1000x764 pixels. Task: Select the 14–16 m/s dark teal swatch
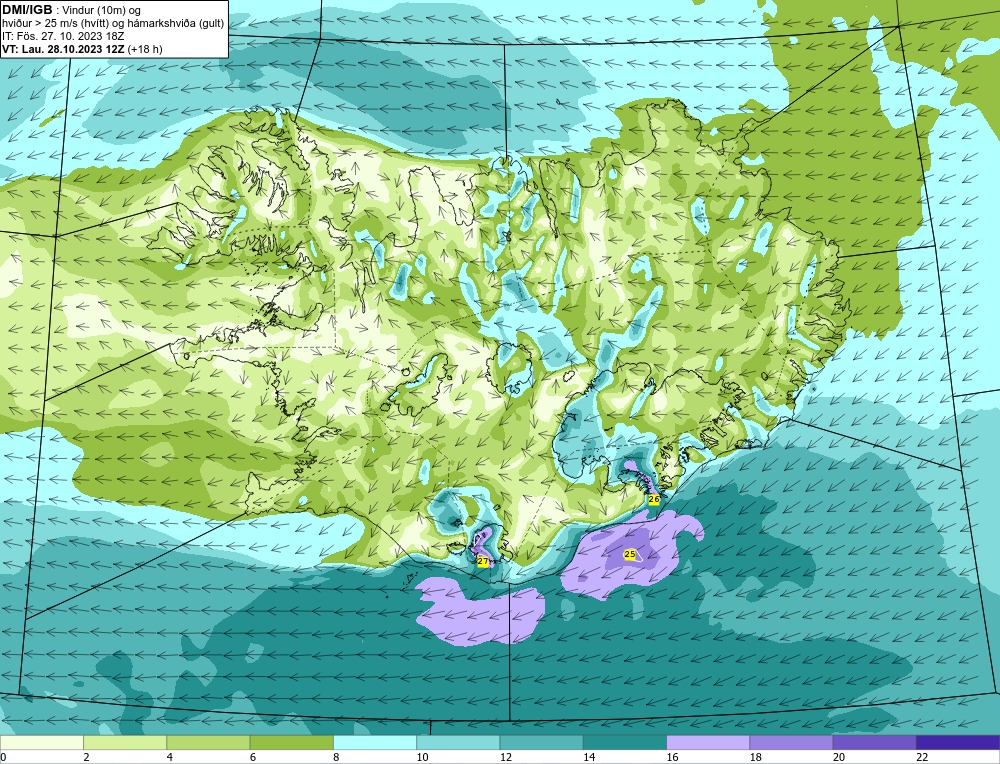[x=625, y=743]
